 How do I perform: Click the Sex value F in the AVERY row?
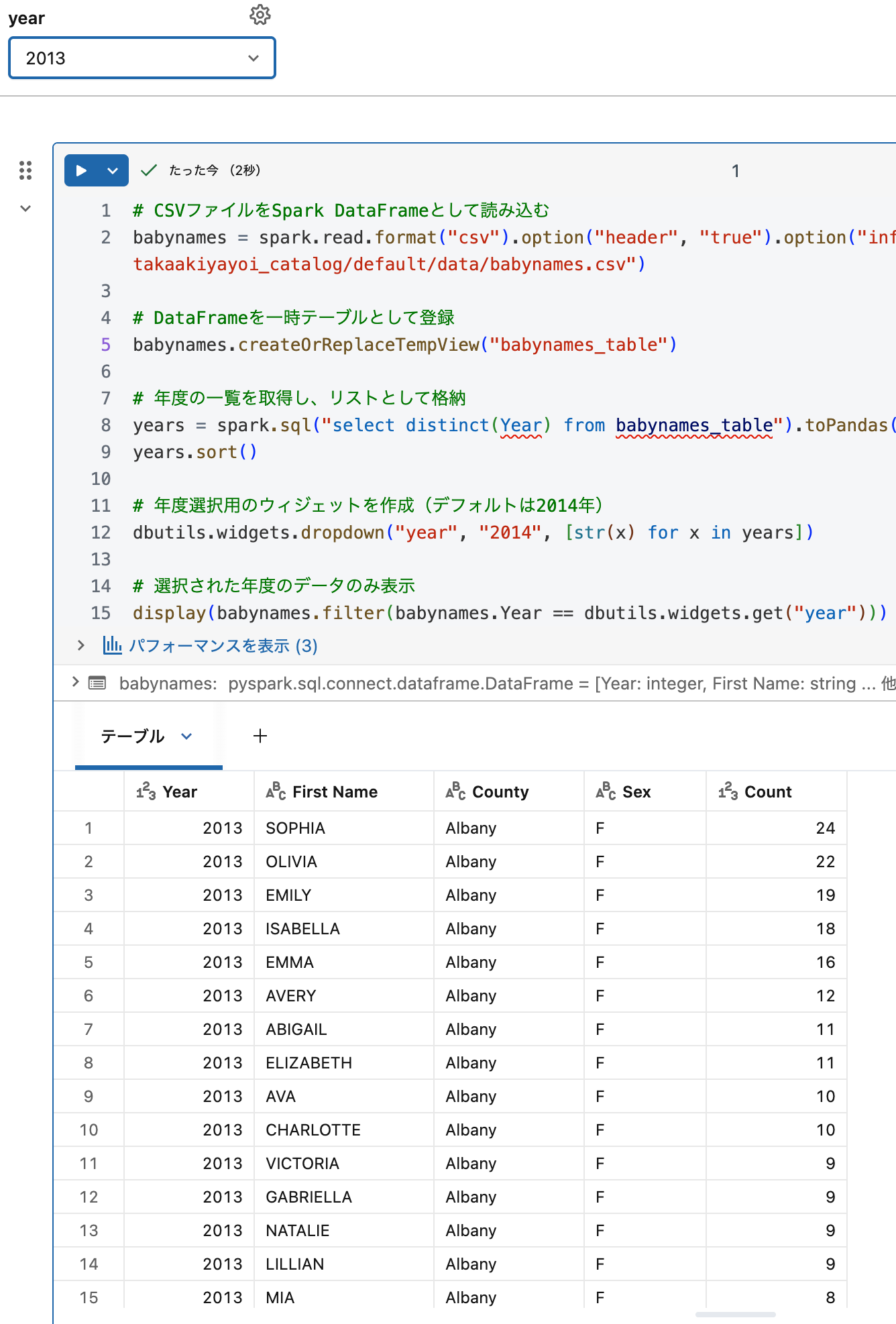click(x=645, y=996)
